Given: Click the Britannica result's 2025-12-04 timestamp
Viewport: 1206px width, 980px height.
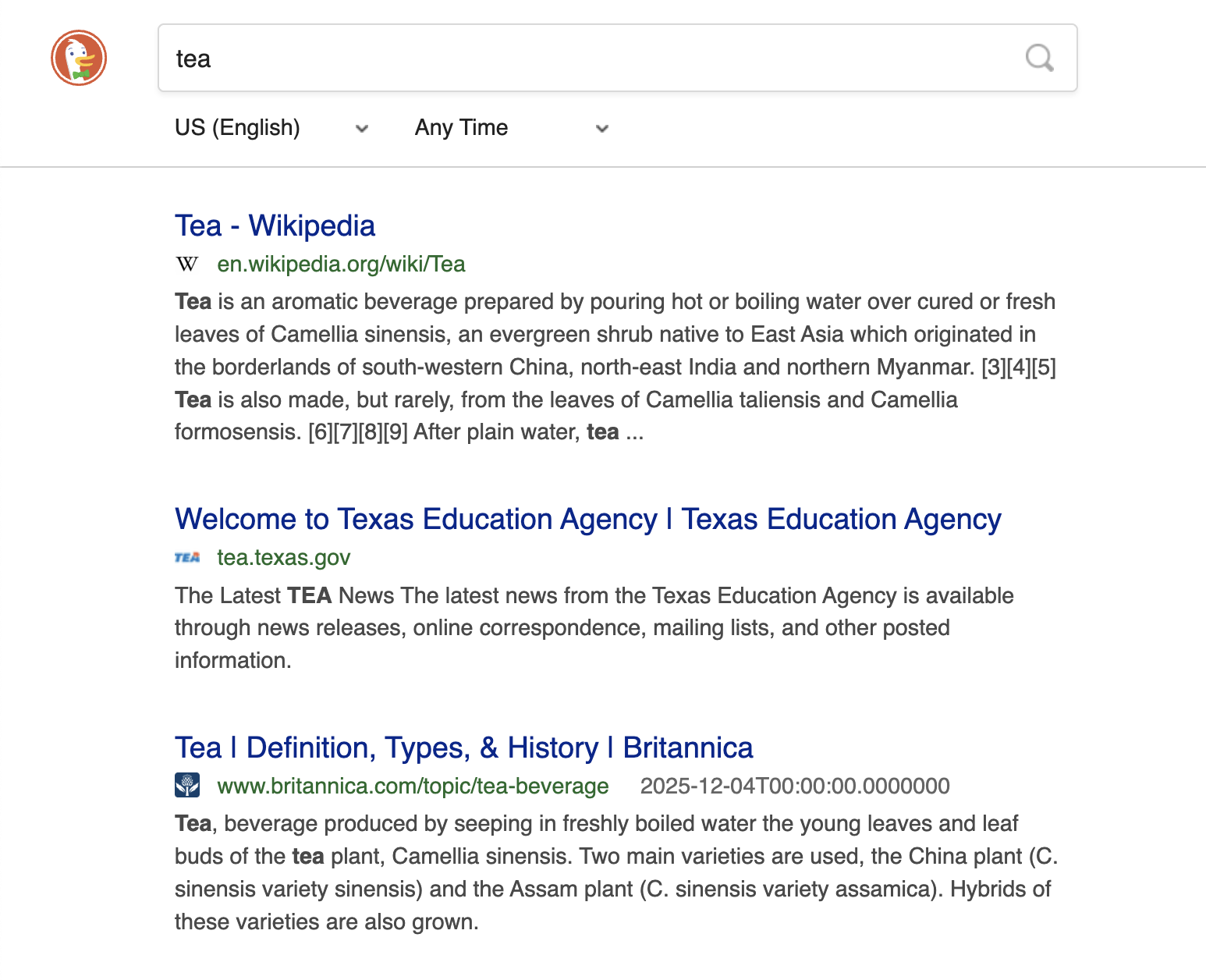Looking at the screenshot, I should pyautogui.click(x=794, y=786).
